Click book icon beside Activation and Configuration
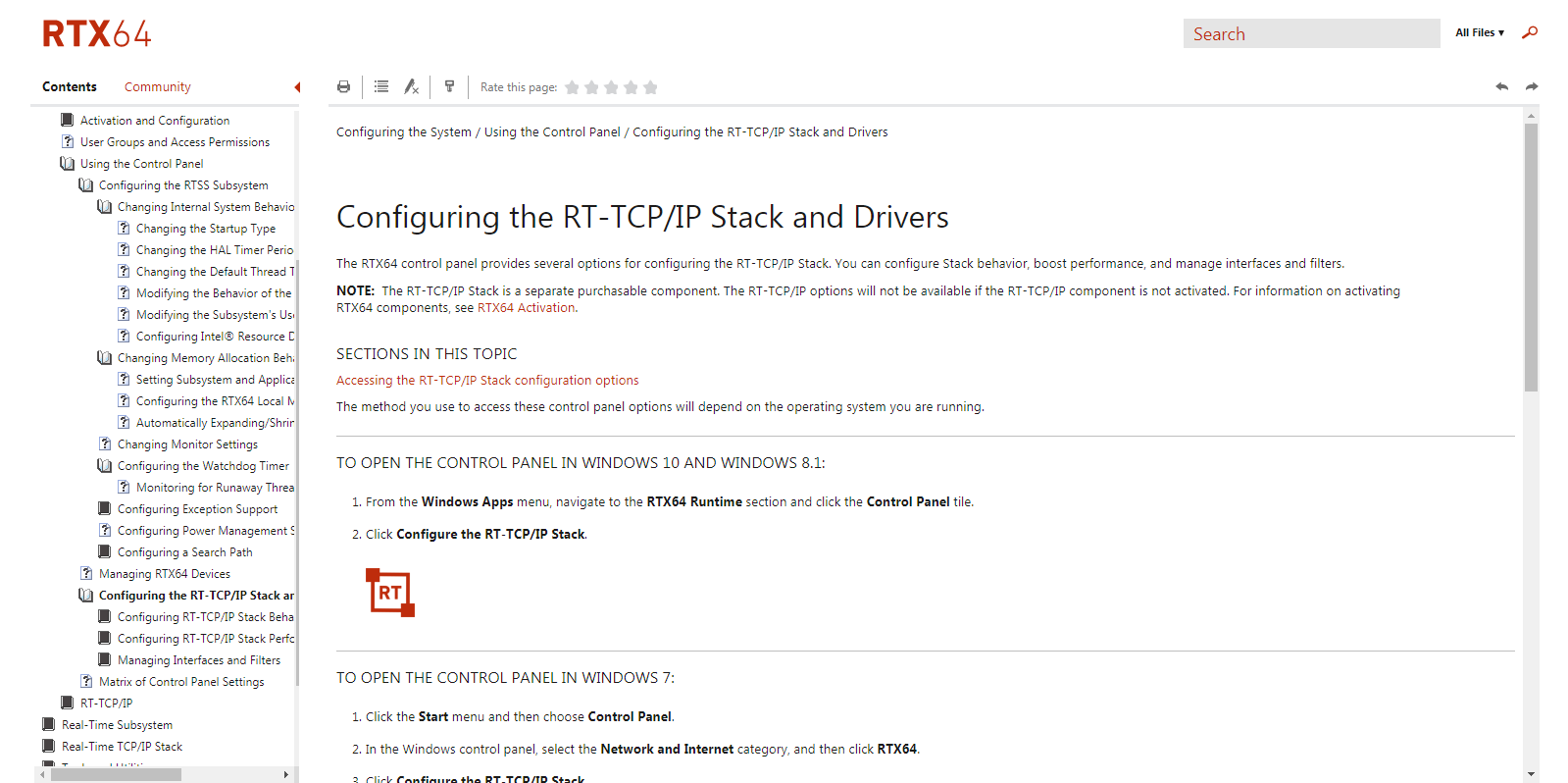Screen dimensions: 1568x783 point(67,120)
